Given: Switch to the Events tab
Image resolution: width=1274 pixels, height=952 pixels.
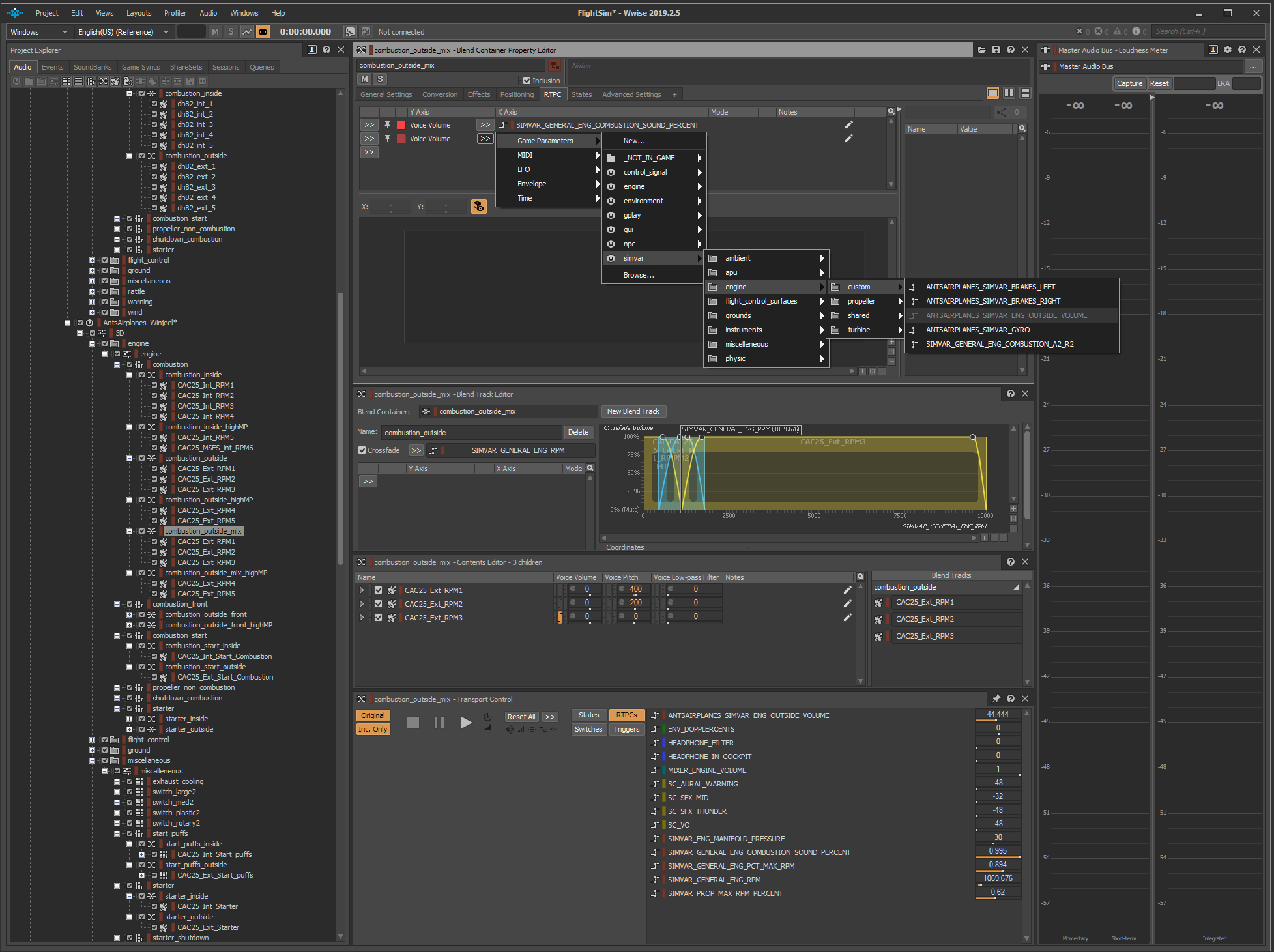Looking at the screenshot, I should [52, 67].
